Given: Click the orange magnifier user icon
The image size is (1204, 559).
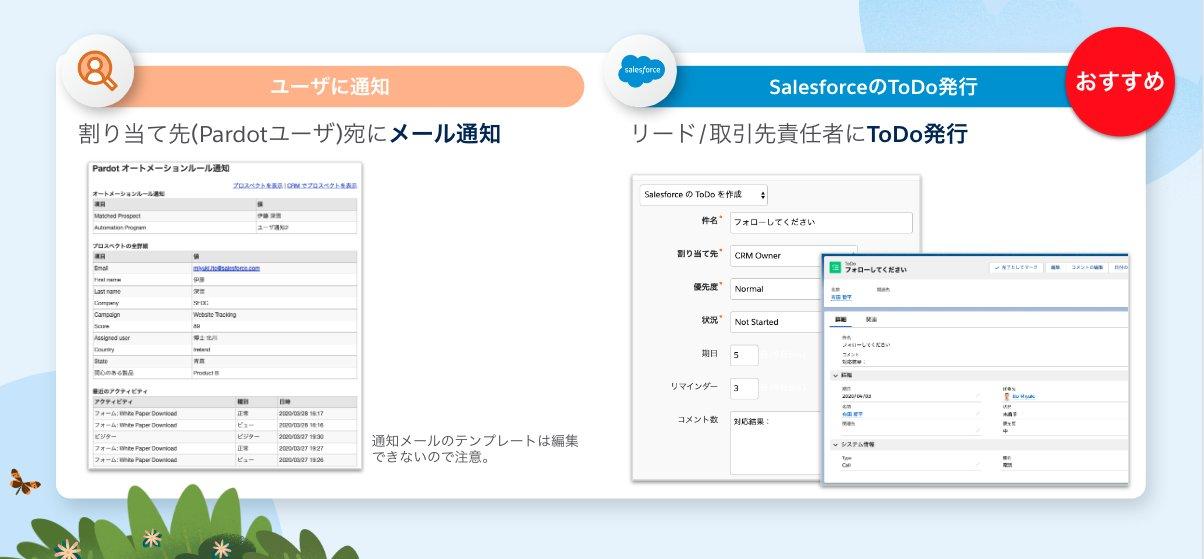Looking at the screenshot, I should [98, 69].
